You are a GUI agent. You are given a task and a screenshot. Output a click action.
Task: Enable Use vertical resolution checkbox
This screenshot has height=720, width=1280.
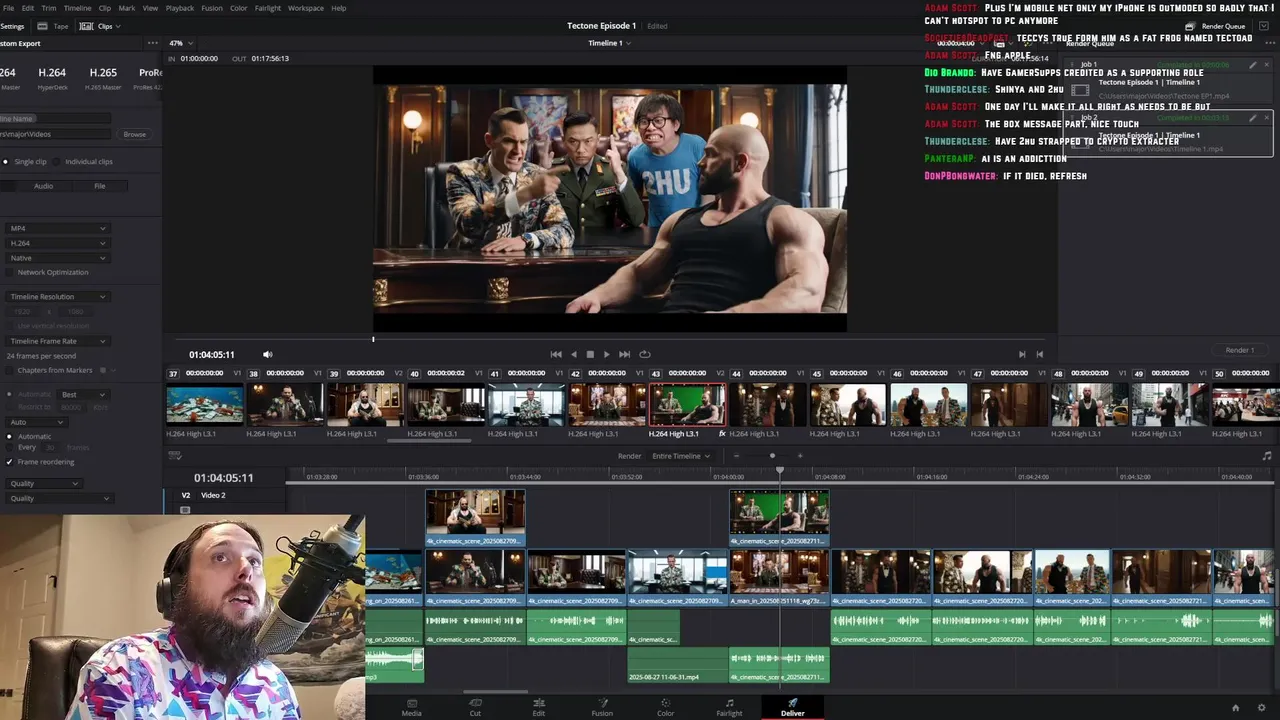(x=10, y=325)
